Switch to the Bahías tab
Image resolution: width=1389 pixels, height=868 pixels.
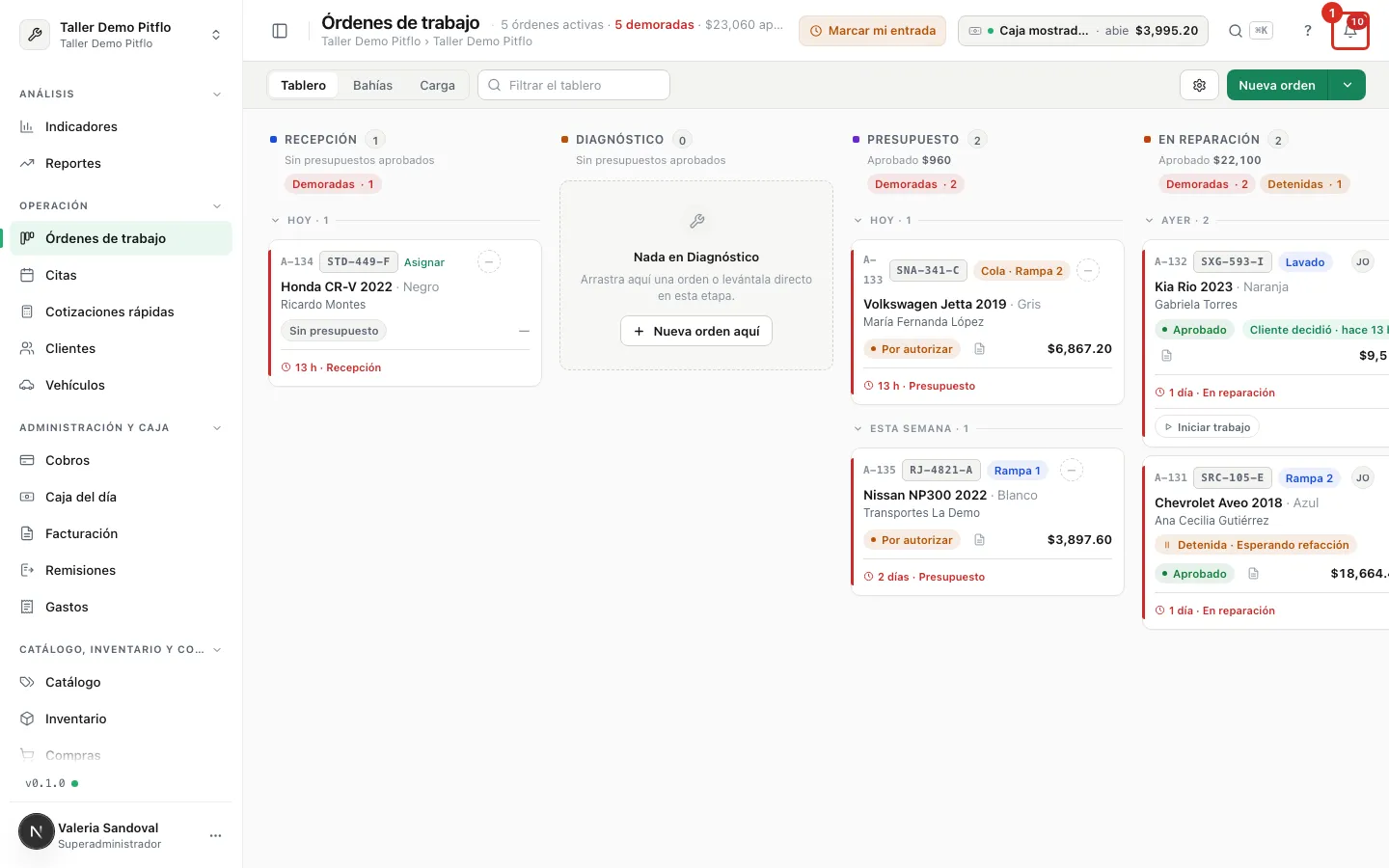coord(372,85)
